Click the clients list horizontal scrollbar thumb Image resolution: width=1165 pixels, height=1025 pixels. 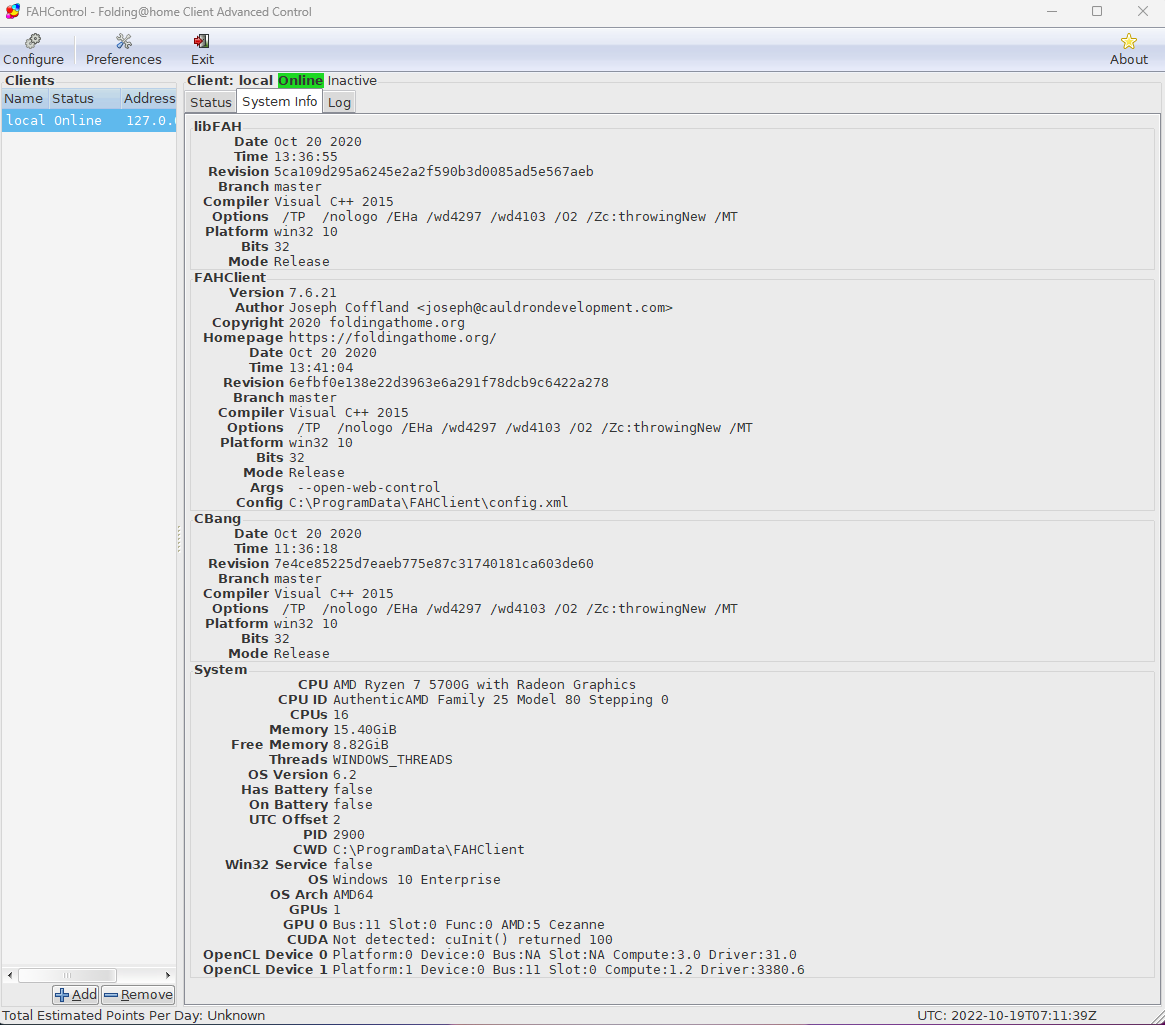tap(67, 975)
